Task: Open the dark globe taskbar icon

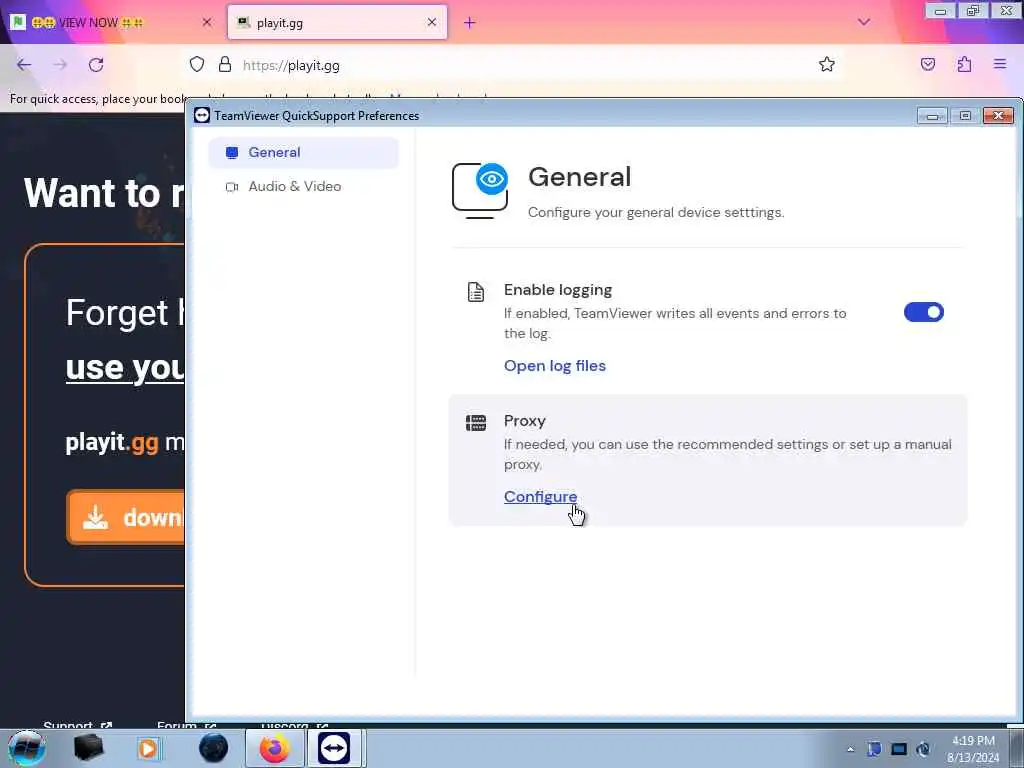Action: click(x=214, y=748)
